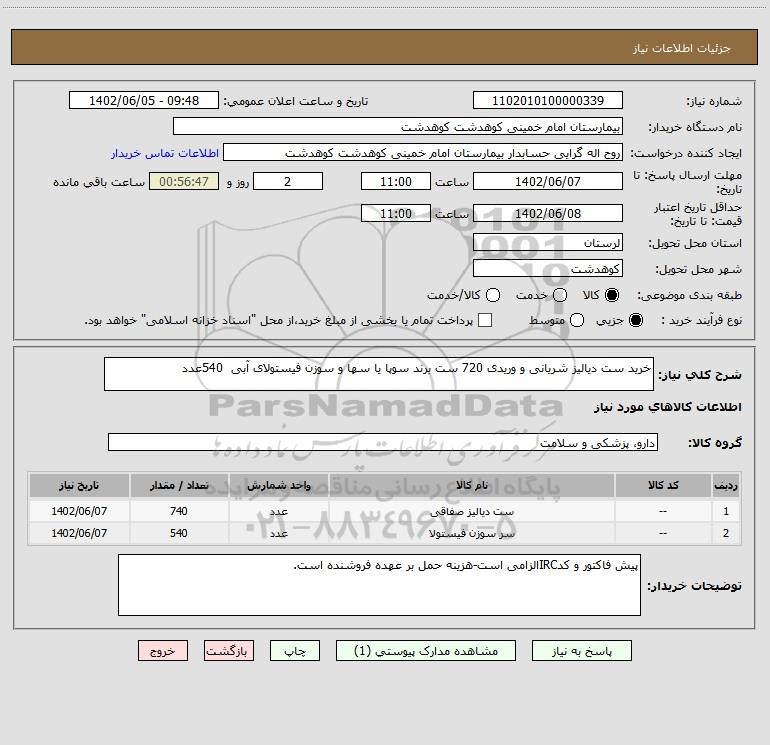
Task: Select the جزیی purchase type radio
Action: tap(635, 320)
